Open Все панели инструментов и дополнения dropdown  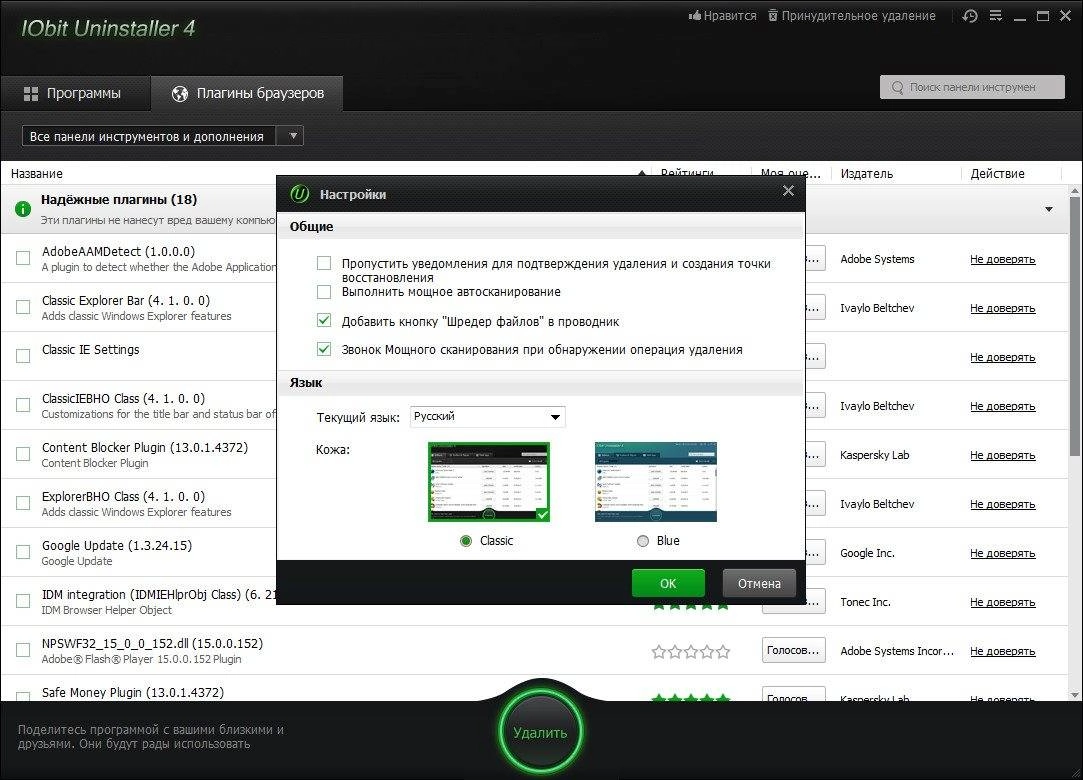pos(163,136)
